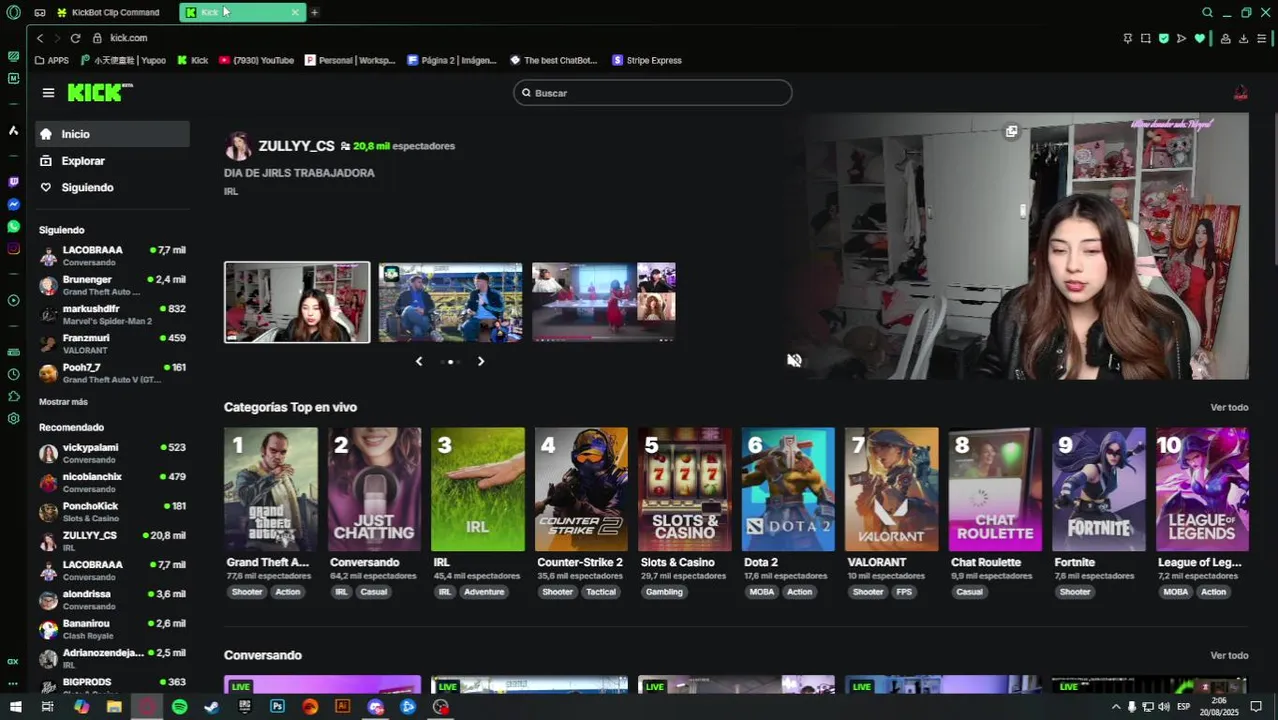Go back with the browser back arrow
Viewport: 1278px width, 720px height.
[x=40, y=38]
